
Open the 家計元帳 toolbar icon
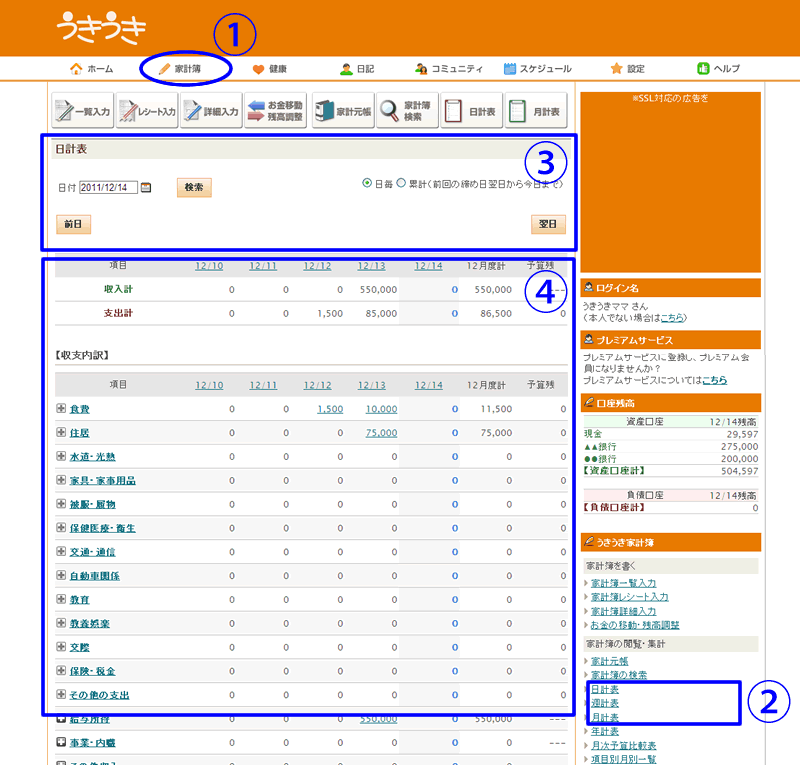click(x=343, y=110)
